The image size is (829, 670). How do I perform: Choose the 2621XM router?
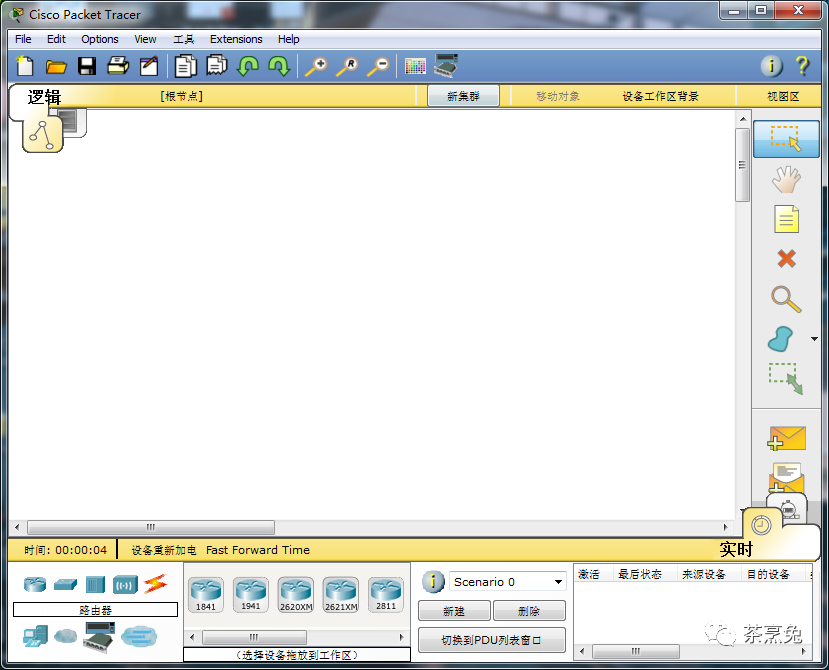tap(341, 594)
